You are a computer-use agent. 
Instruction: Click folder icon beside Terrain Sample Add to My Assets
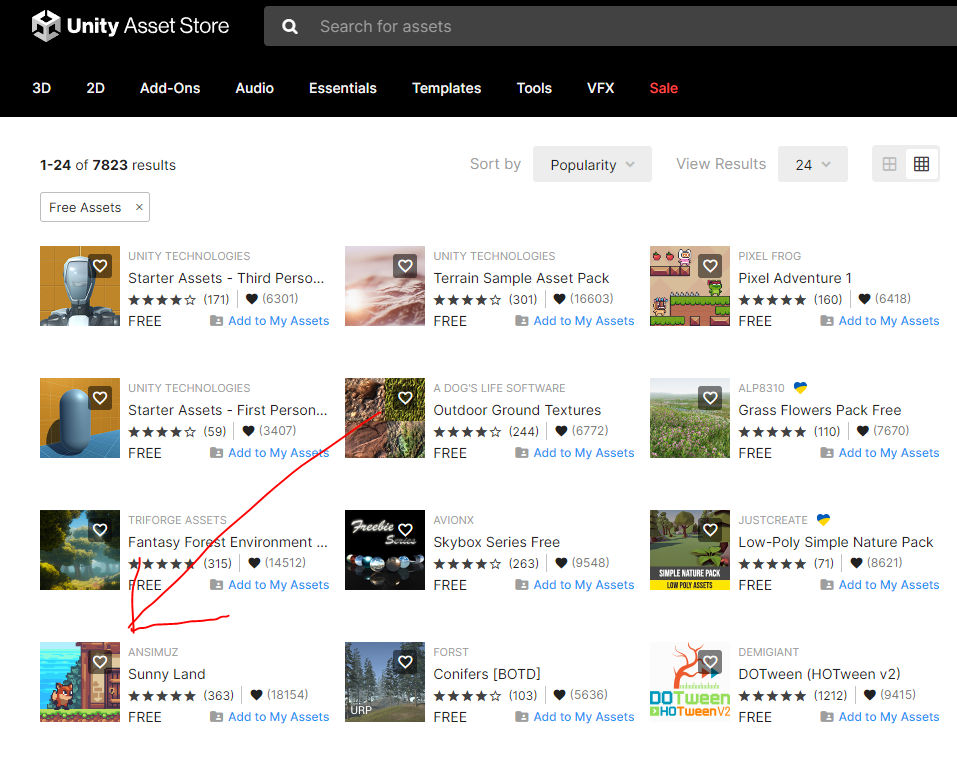pyautogui.click(x=522, y=320)
